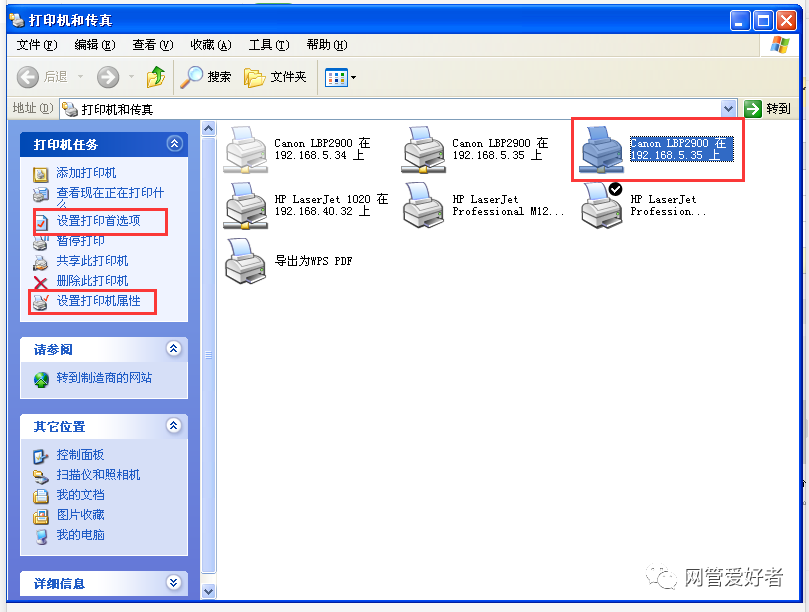Select 导出为WPS PDF printer icon
Screen dimensions: 809x612
point(246,261)
